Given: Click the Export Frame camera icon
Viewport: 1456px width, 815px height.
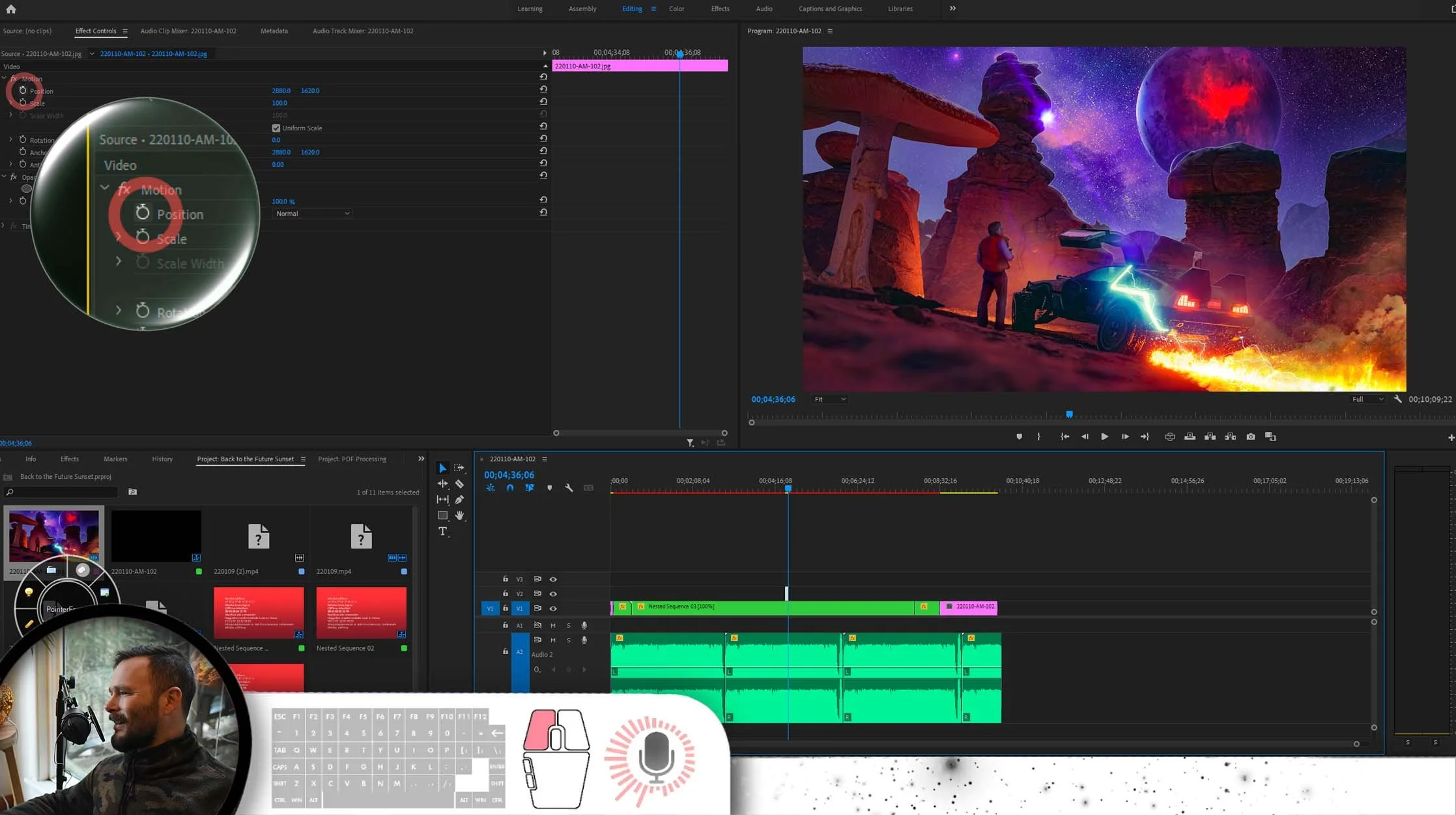Looking at the screenshot, I should 1250,436.
